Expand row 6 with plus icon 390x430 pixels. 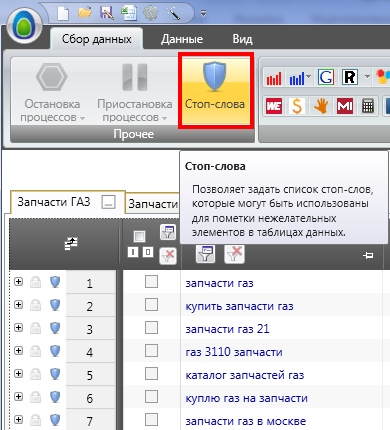pyautogui.click(x=19, y=397)
